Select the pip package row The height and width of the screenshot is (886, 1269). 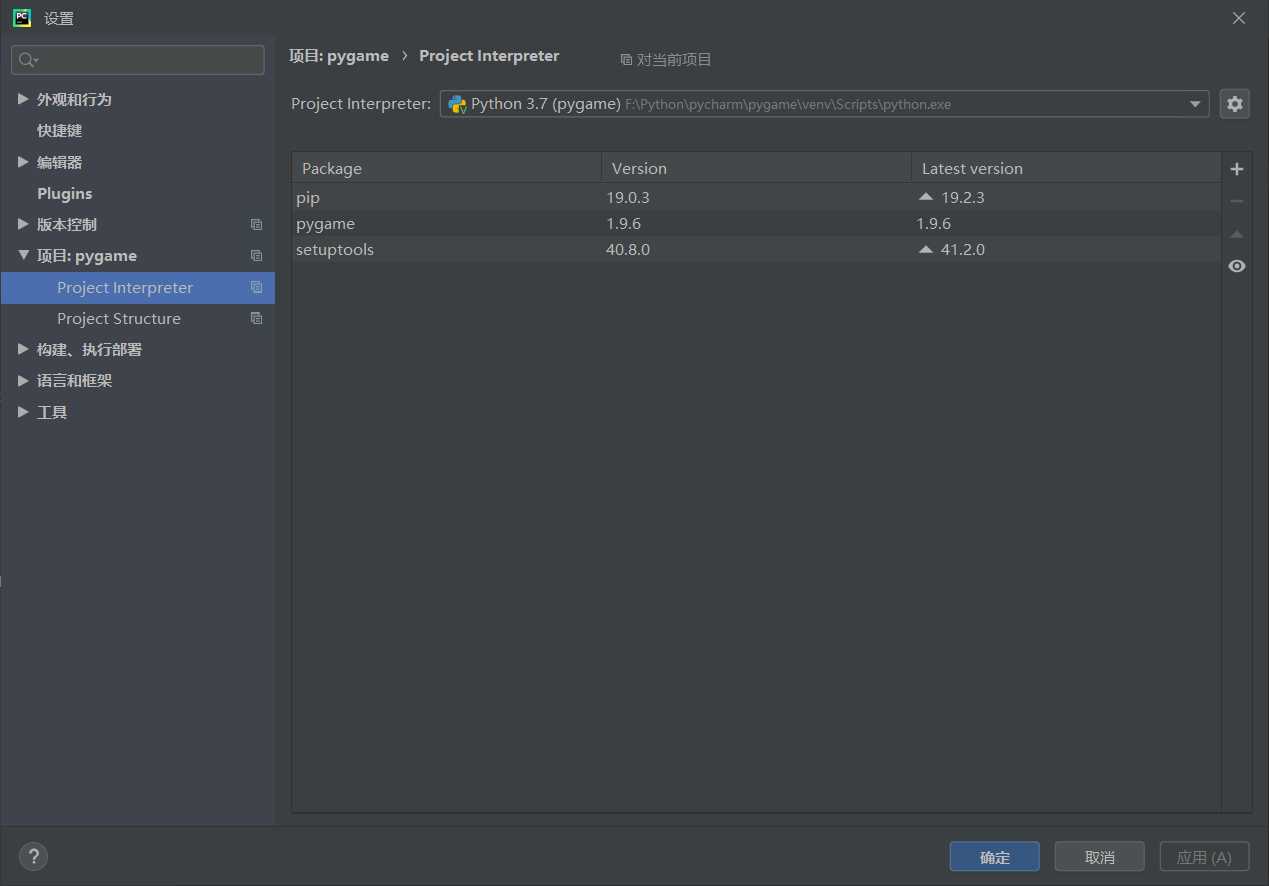756,197
